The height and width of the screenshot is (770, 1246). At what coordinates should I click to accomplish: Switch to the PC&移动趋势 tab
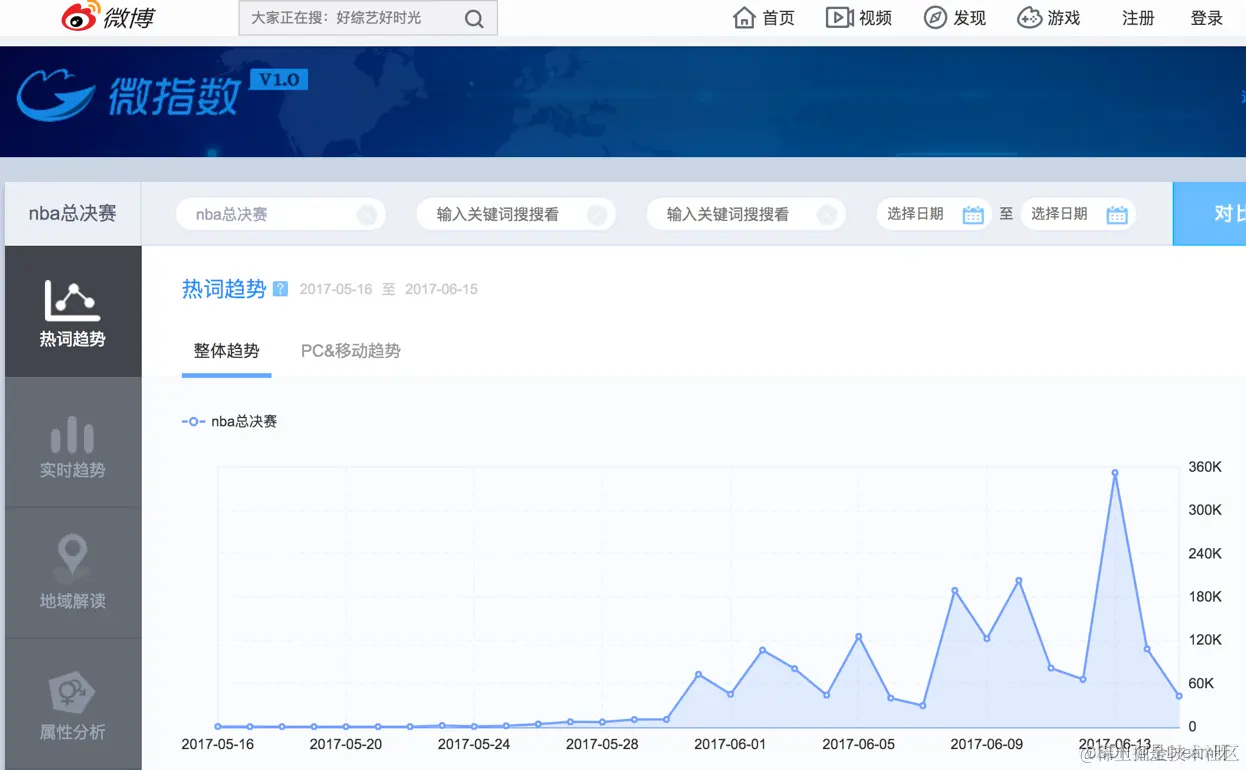[x=350, y=351]
